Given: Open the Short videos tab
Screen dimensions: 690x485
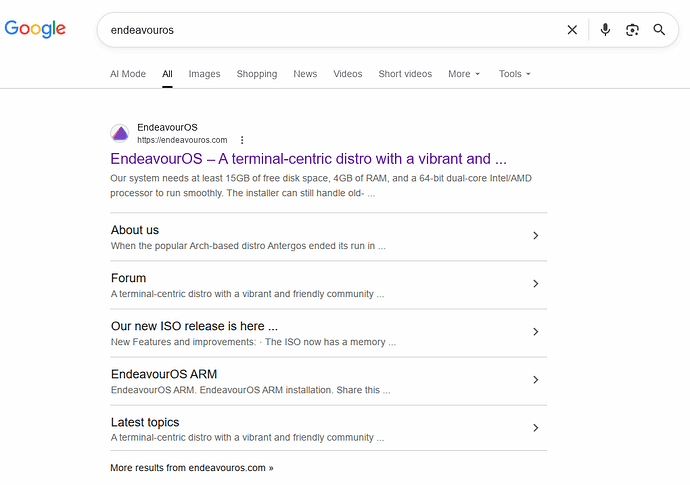Looking at the screenshot, I should point(405,74).
